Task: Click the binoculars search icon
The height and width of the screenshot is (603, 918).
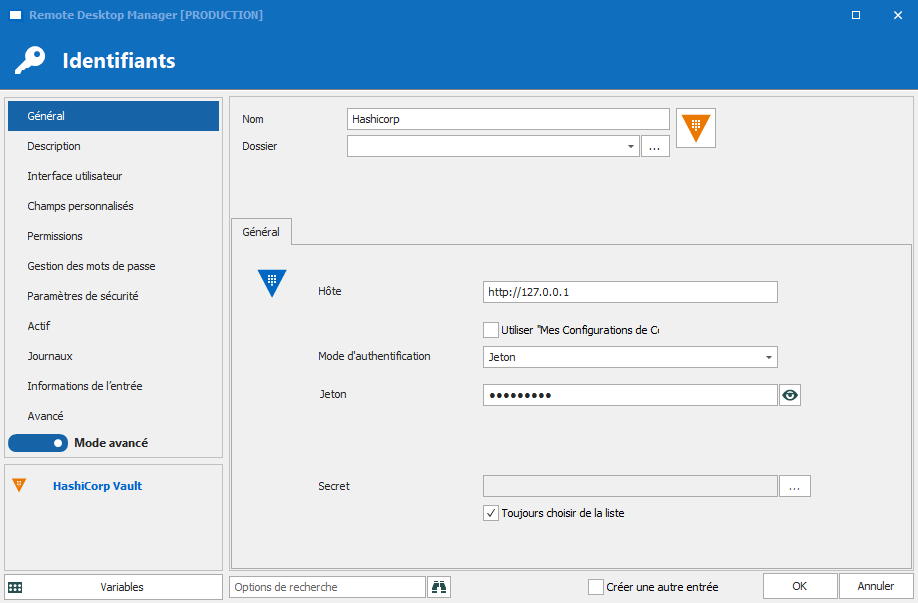Action: click(439, 587)
